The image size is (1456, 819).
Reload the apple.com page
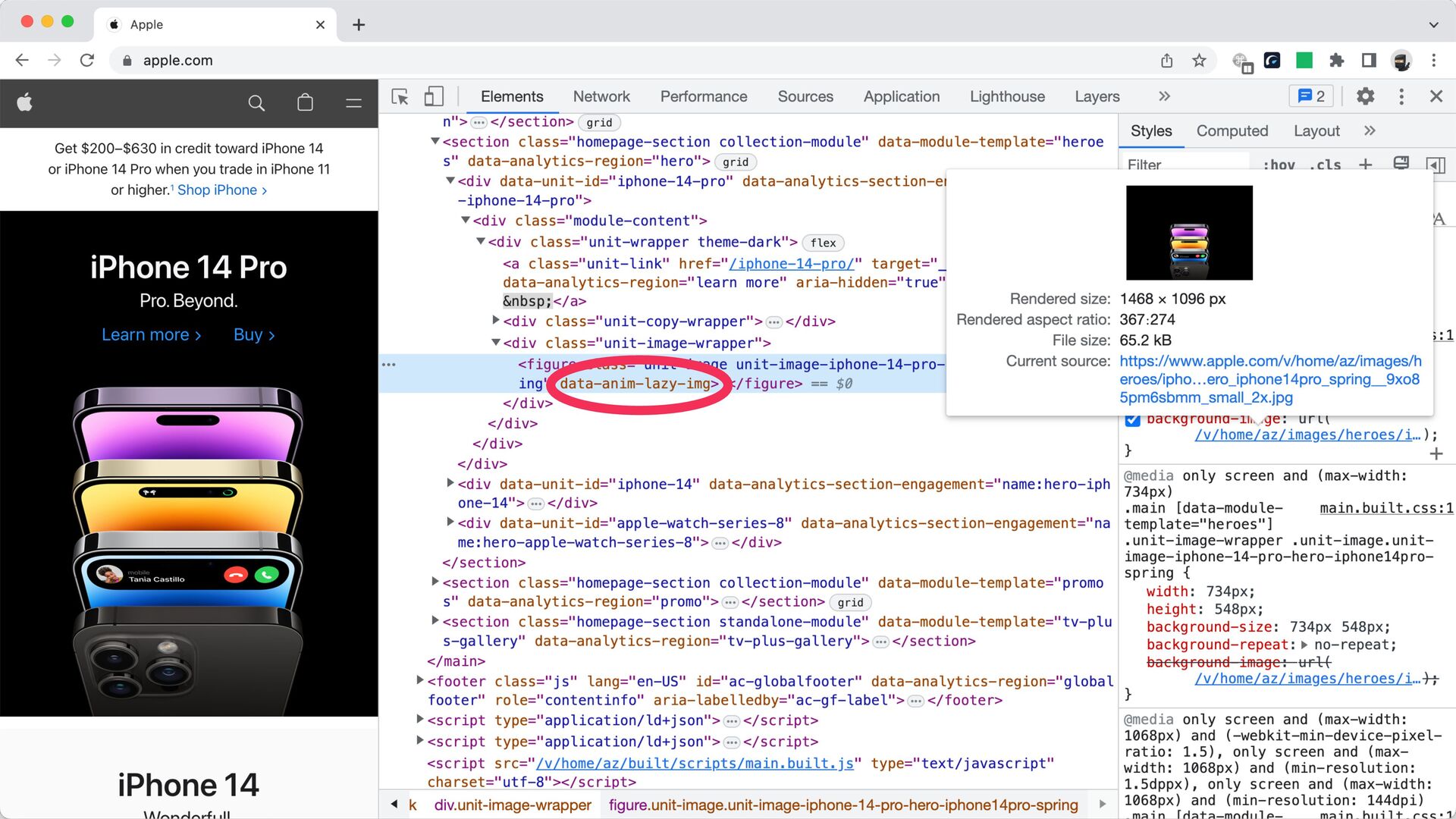(x=87, y=60)
